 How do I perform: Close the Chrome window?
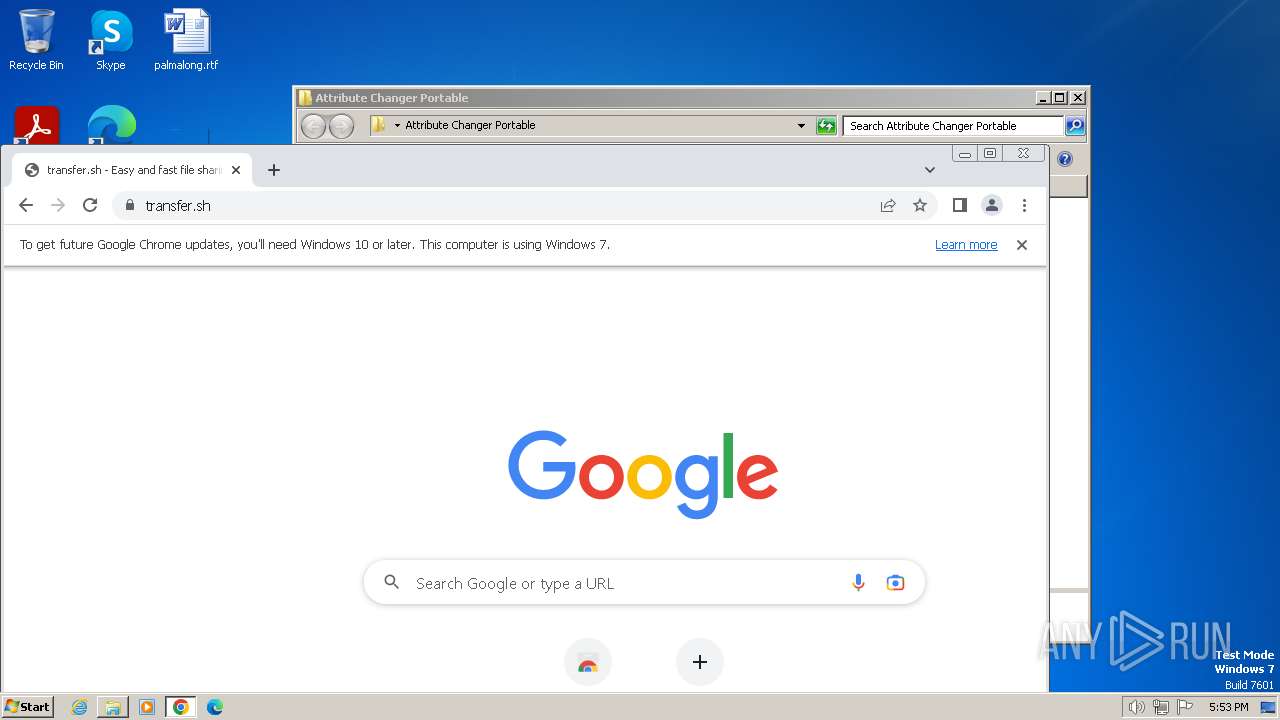click(1024, 154)
